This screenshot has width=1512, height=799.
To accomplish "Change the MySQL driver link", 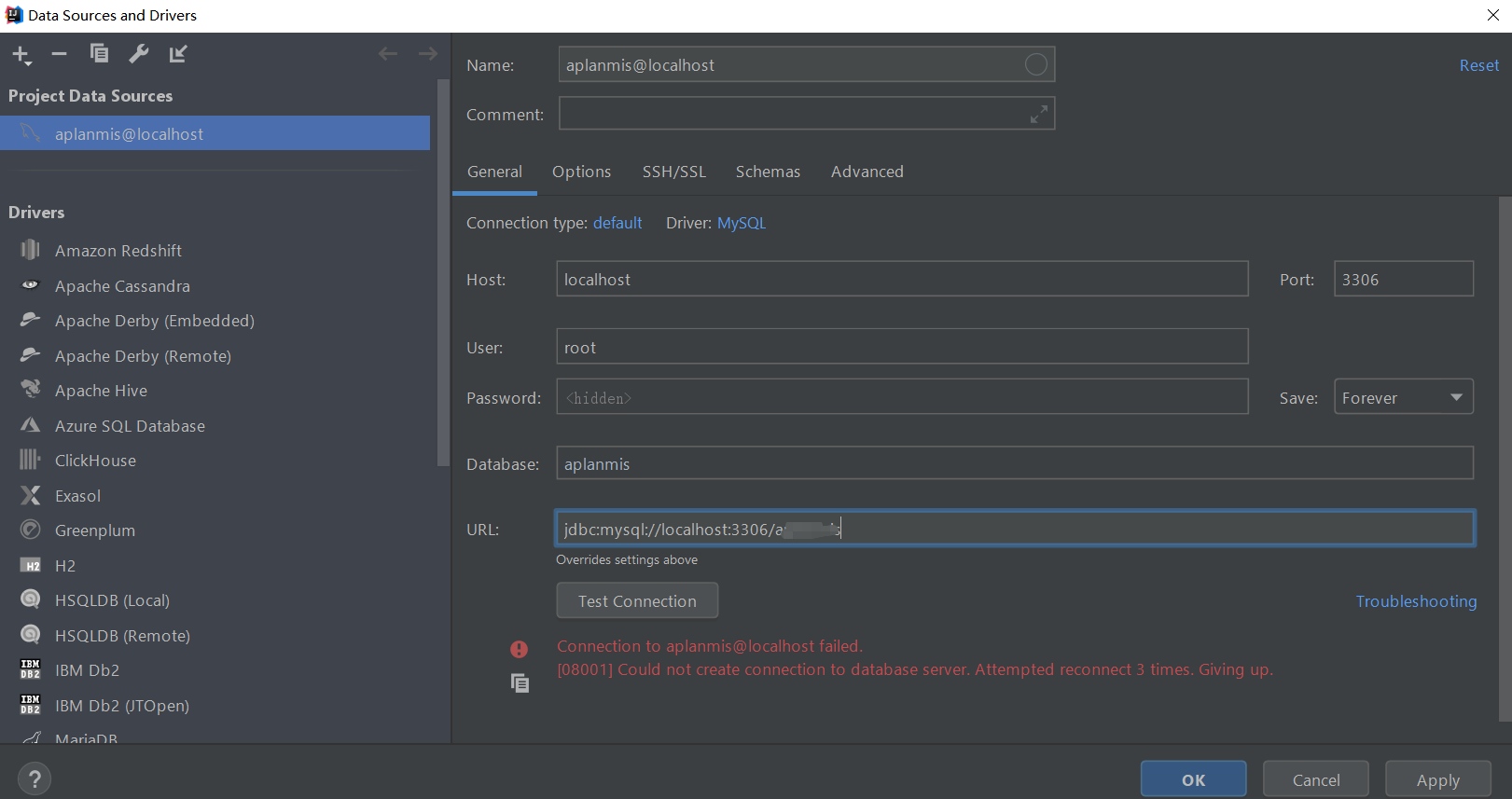I will coord(742,223).
